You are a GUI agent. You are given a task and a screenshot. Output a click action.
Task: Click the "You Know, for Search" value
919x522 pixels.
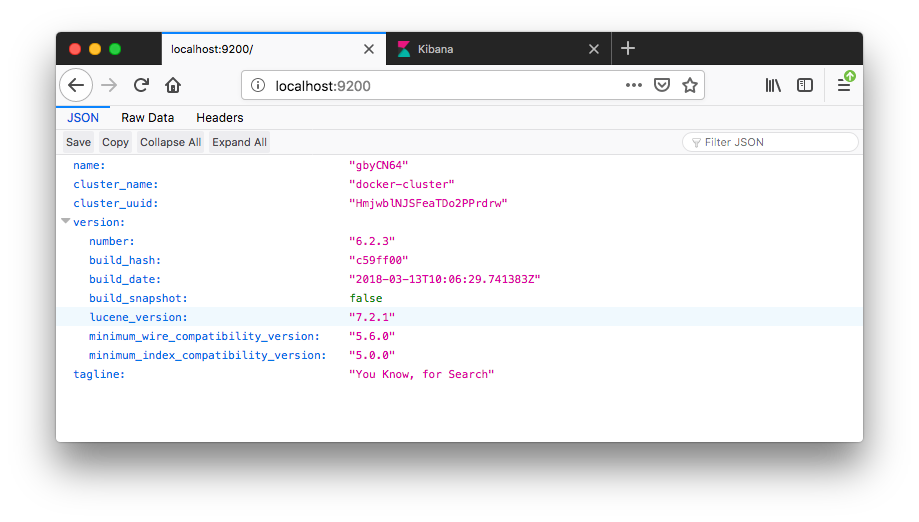pos(421,374)
